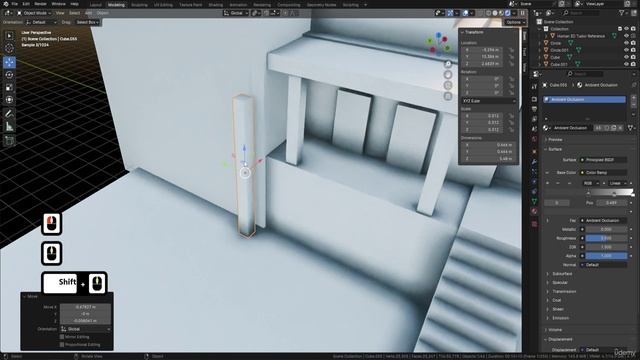640x360 pixels.
Task: Open the XYZ Euler rotation mode dropdown
Action: pos(489,101)
